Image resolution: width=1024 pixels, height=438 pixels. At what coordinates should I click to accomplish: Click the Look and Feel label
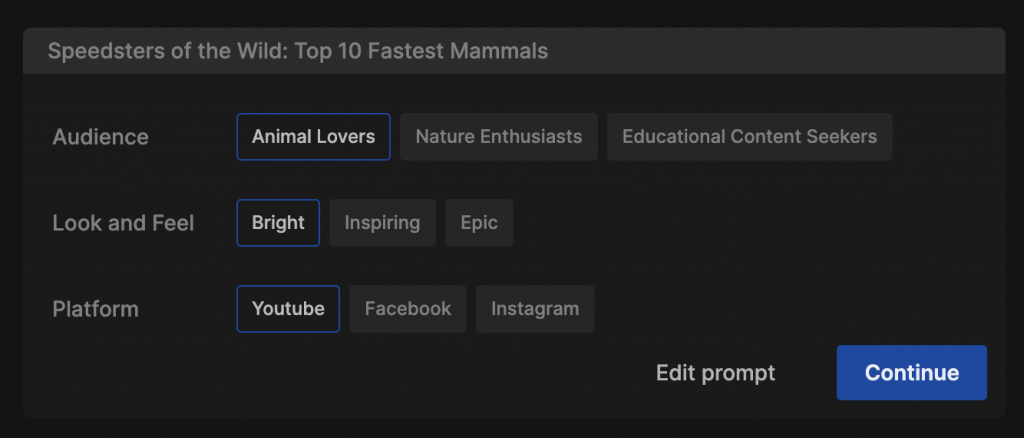(123, 223)
